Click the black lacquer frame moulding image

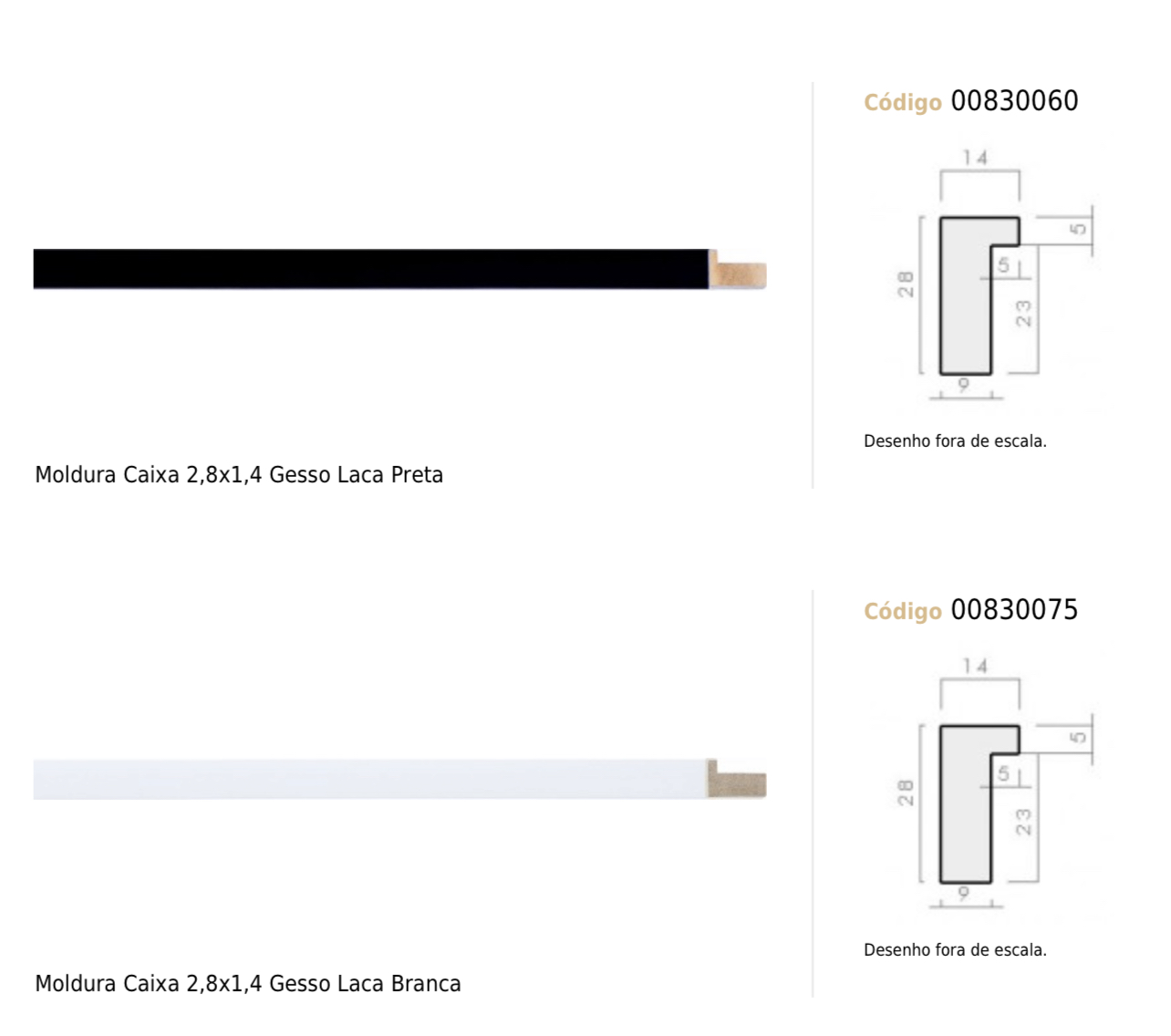[x=399, y=269]
